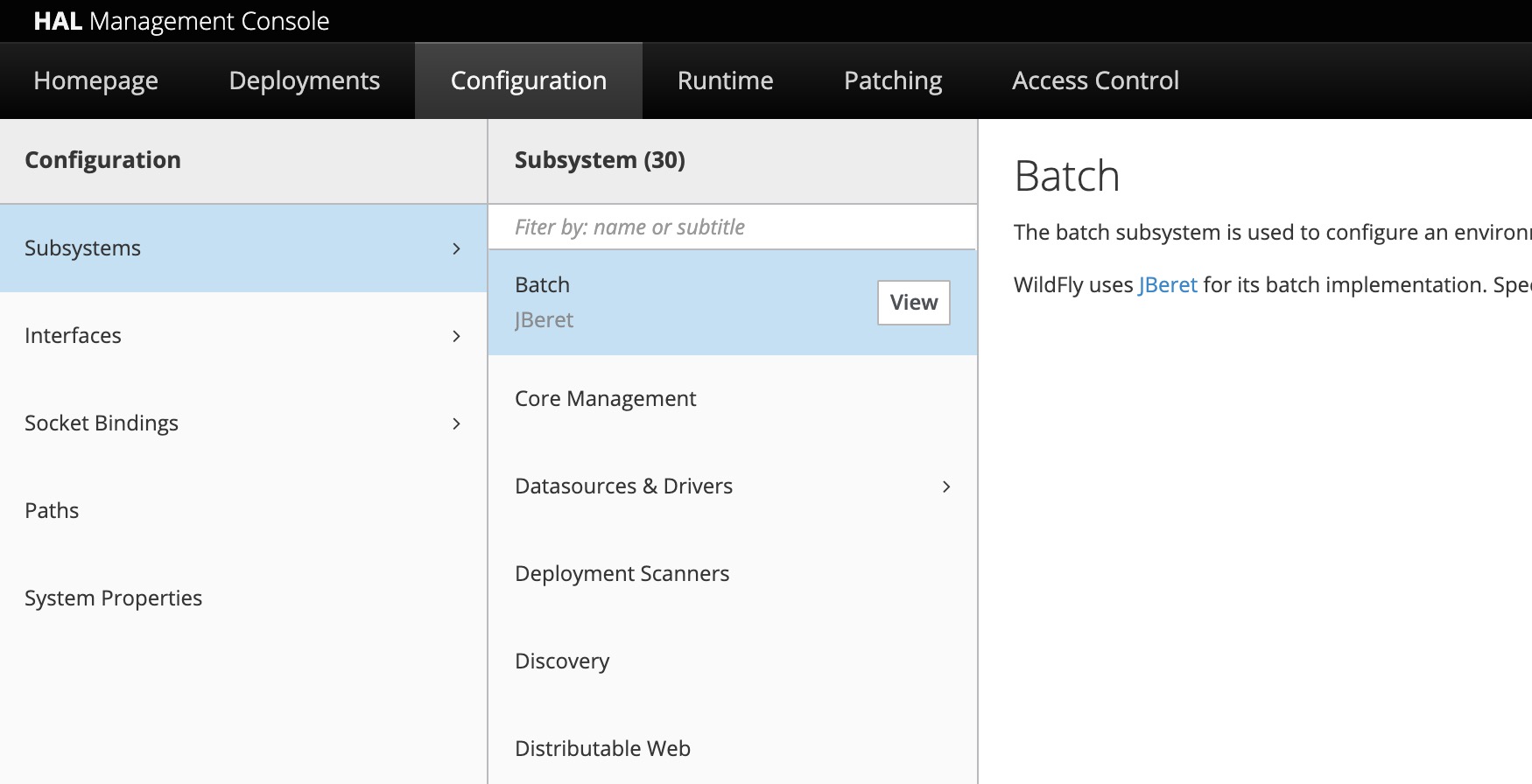This screenshot has height=784, width=1532.
Task: Select the Distributable Web subsystem
Action: click(733, 745)
